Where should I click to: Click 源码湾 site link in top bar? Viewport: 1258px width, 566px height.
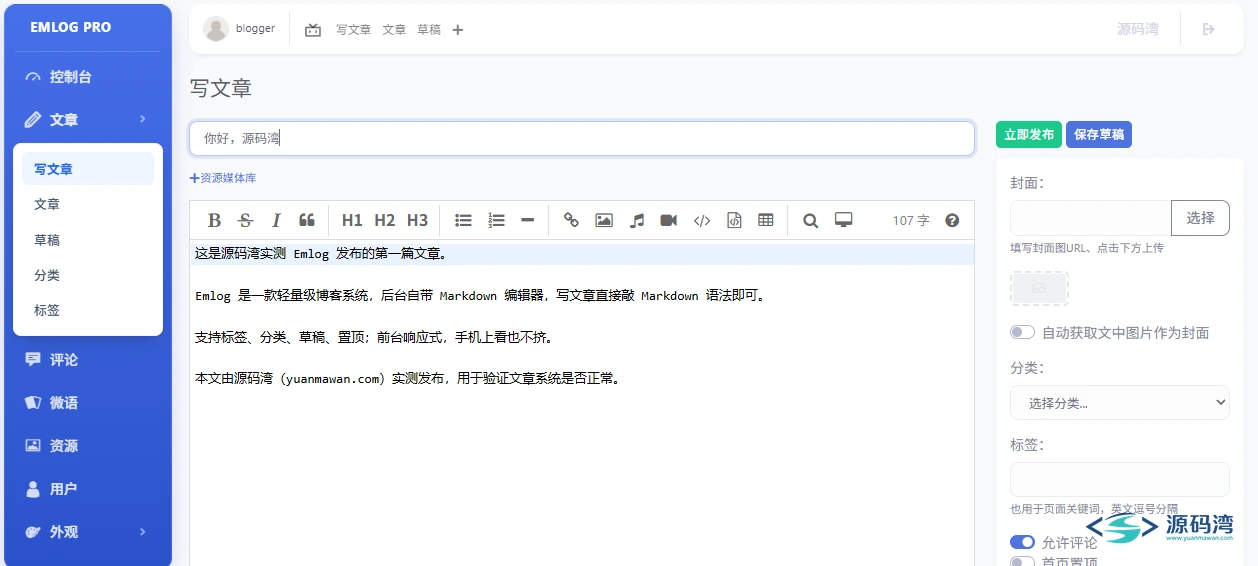1138,29
